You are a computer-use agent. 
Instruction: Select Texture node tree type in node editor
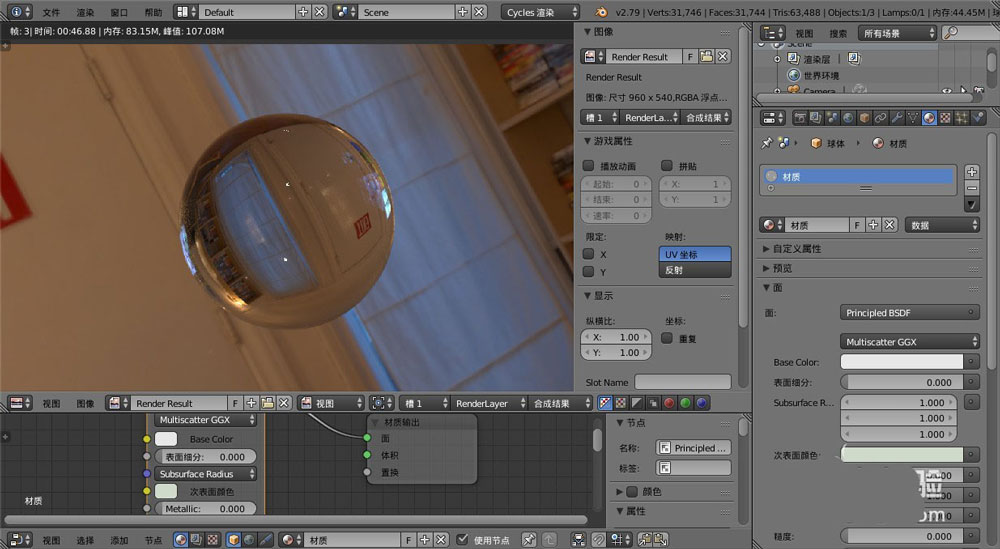(x=213, y=540)
